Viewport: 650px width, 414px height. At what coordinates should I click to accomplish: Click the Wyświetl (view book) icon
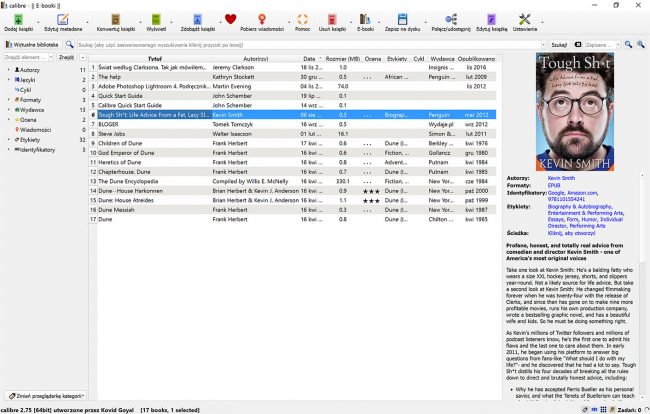pos(156,19)
